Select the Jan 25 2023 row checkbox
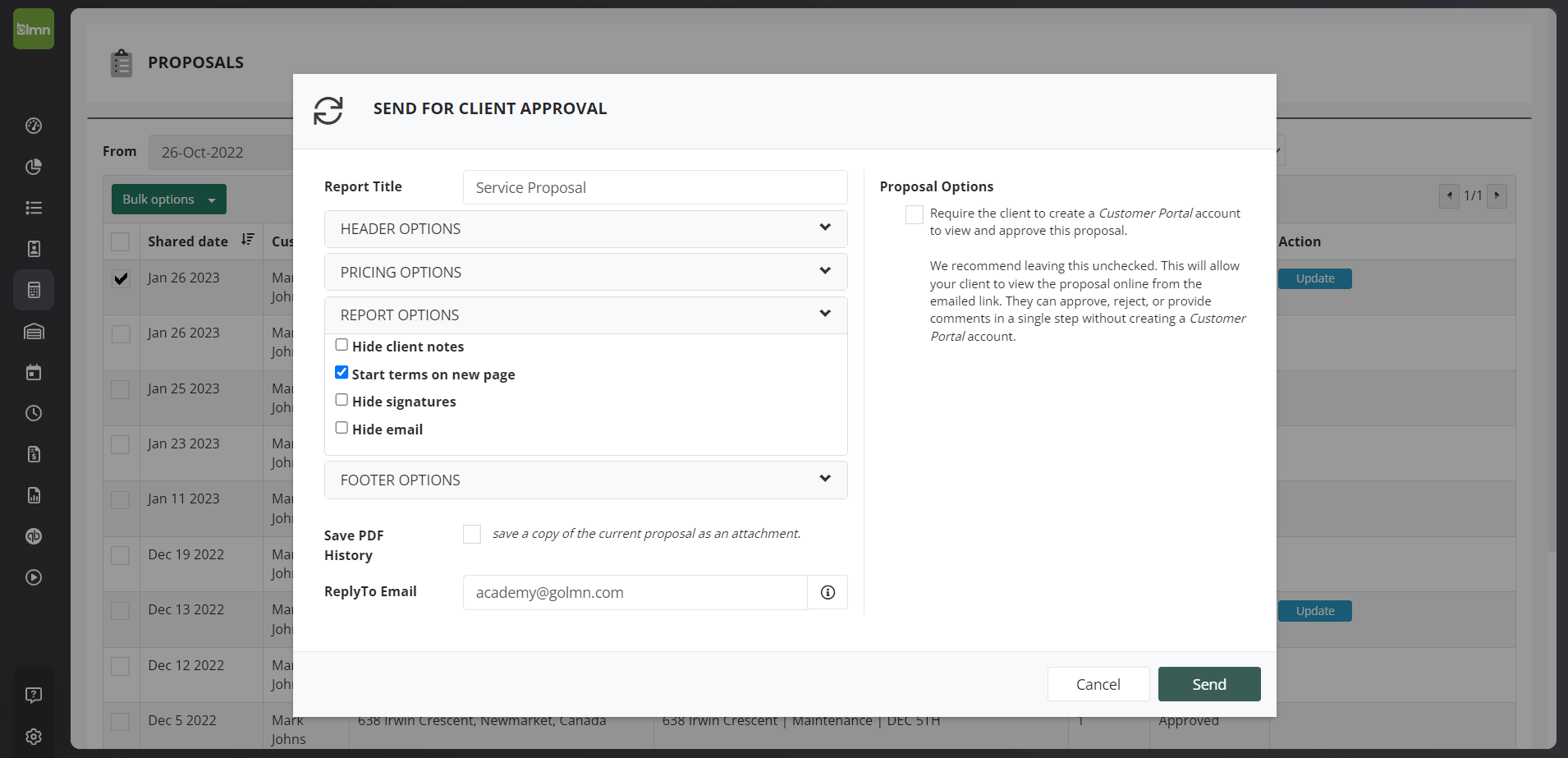This screenshot has width=1568, height=758. pos(121,389)
